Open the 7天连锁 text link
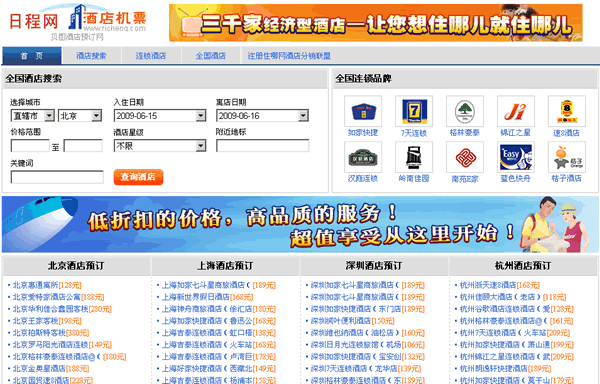 click(x=414, y=133)
